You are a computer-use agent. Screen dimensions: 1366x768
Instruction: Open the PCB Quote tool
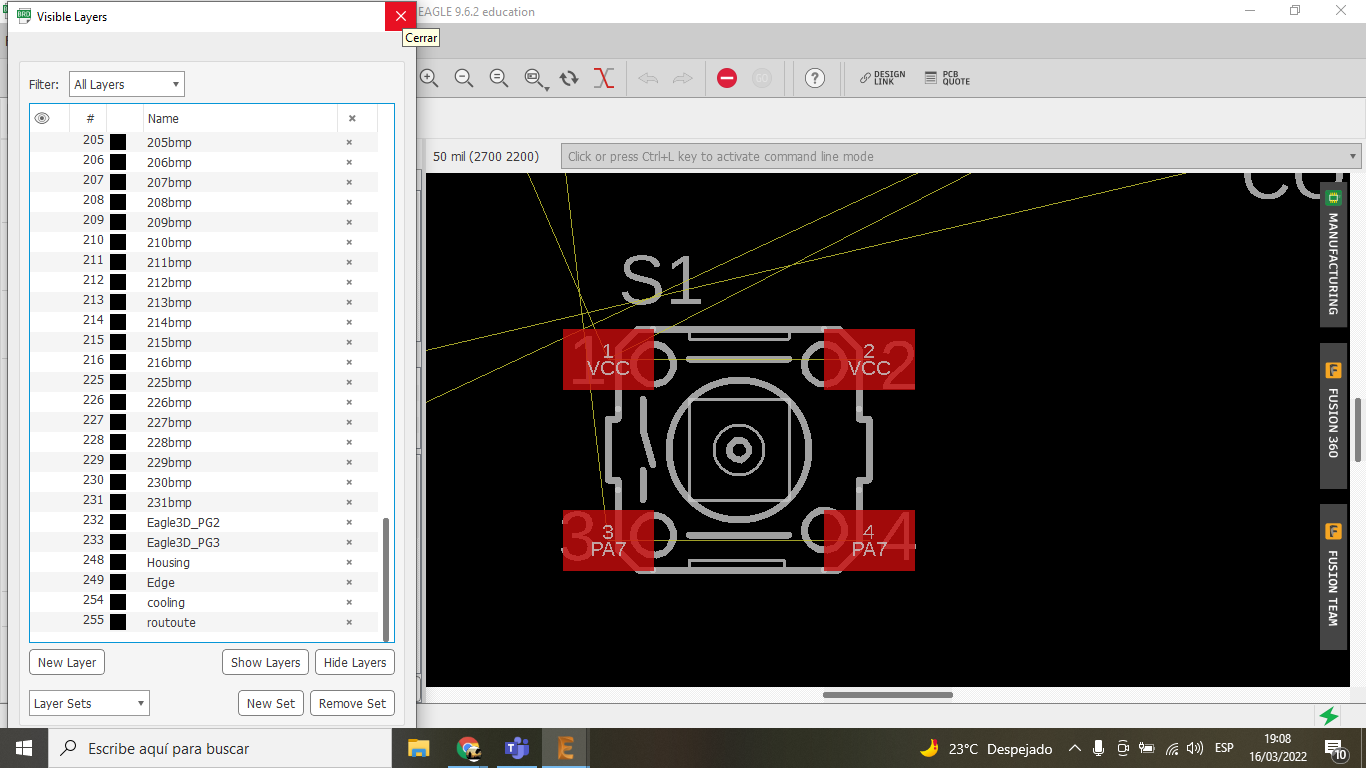[x=946, y=78]
